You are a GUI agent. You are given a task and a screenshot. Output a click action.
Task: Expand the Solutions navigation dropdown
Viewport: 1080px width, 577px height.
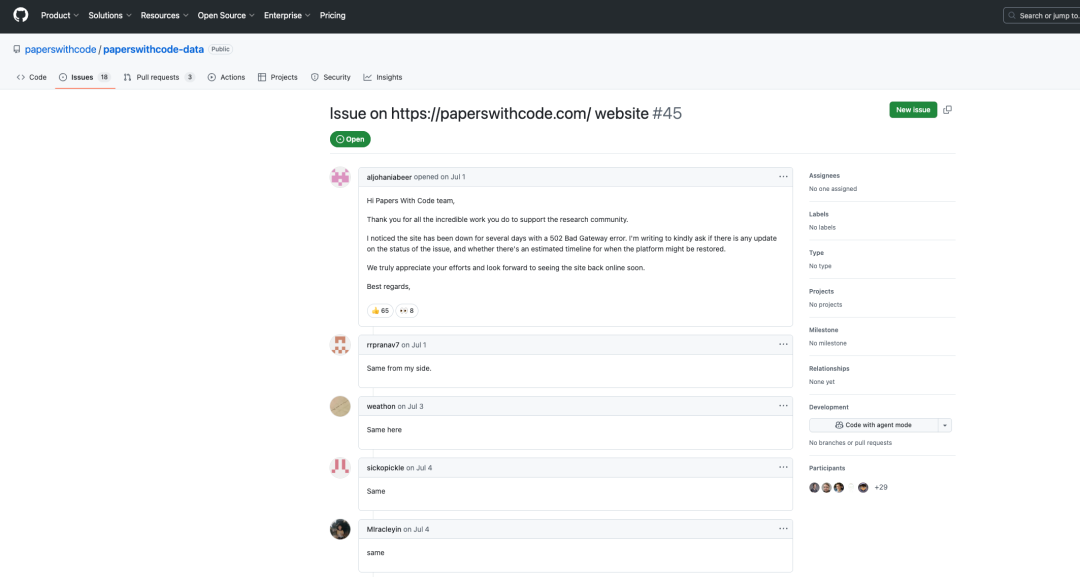pyautogui.click(x=109, y=15)
